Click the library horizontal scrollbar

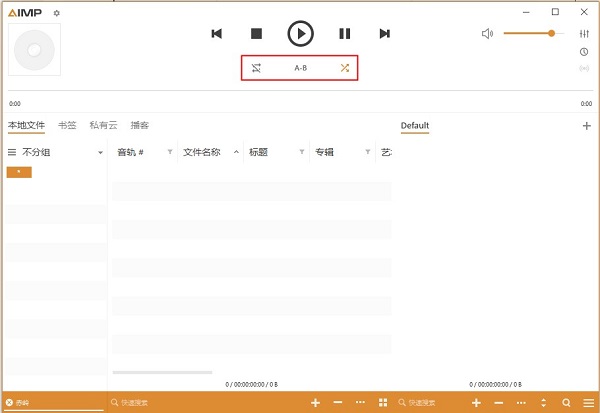pyautogui.click(x=162, y=372)
